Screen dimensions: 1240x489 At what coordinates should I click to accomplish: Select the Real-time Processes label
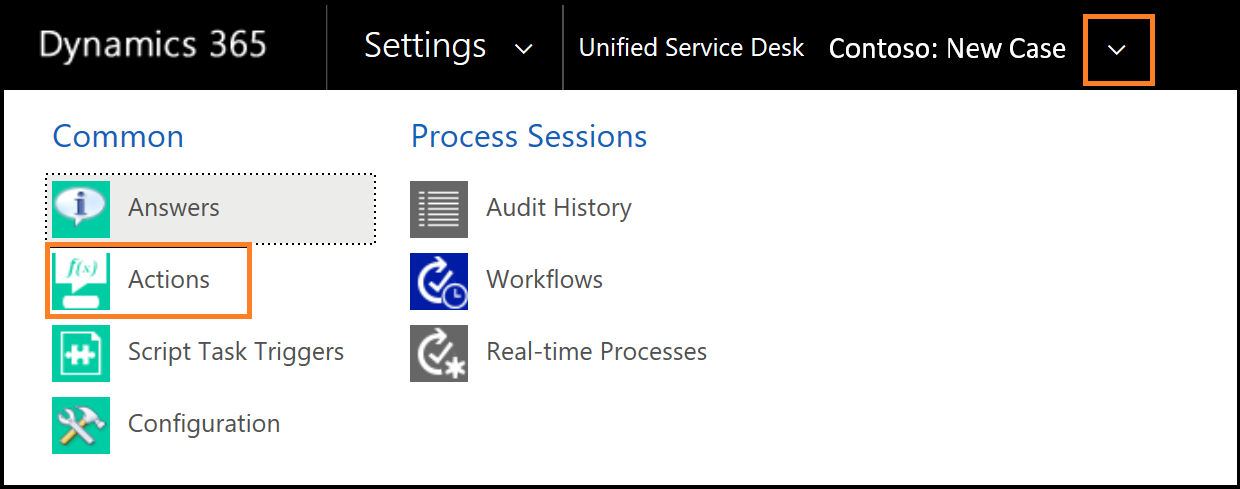[597, 352]
